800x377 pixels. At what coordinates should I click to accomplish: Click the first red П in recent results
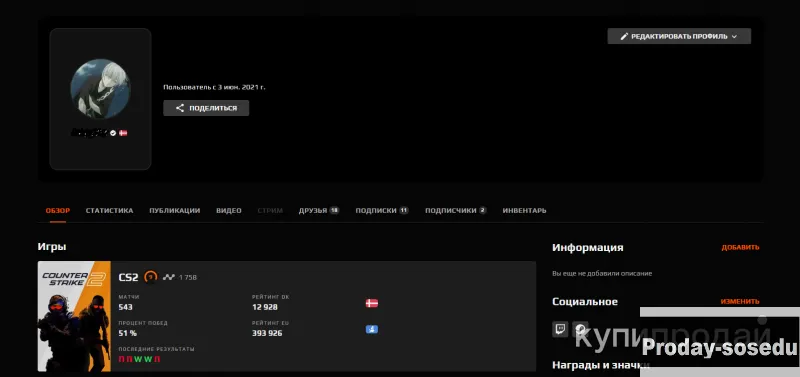pyautogui.click(x=121, y=360)
